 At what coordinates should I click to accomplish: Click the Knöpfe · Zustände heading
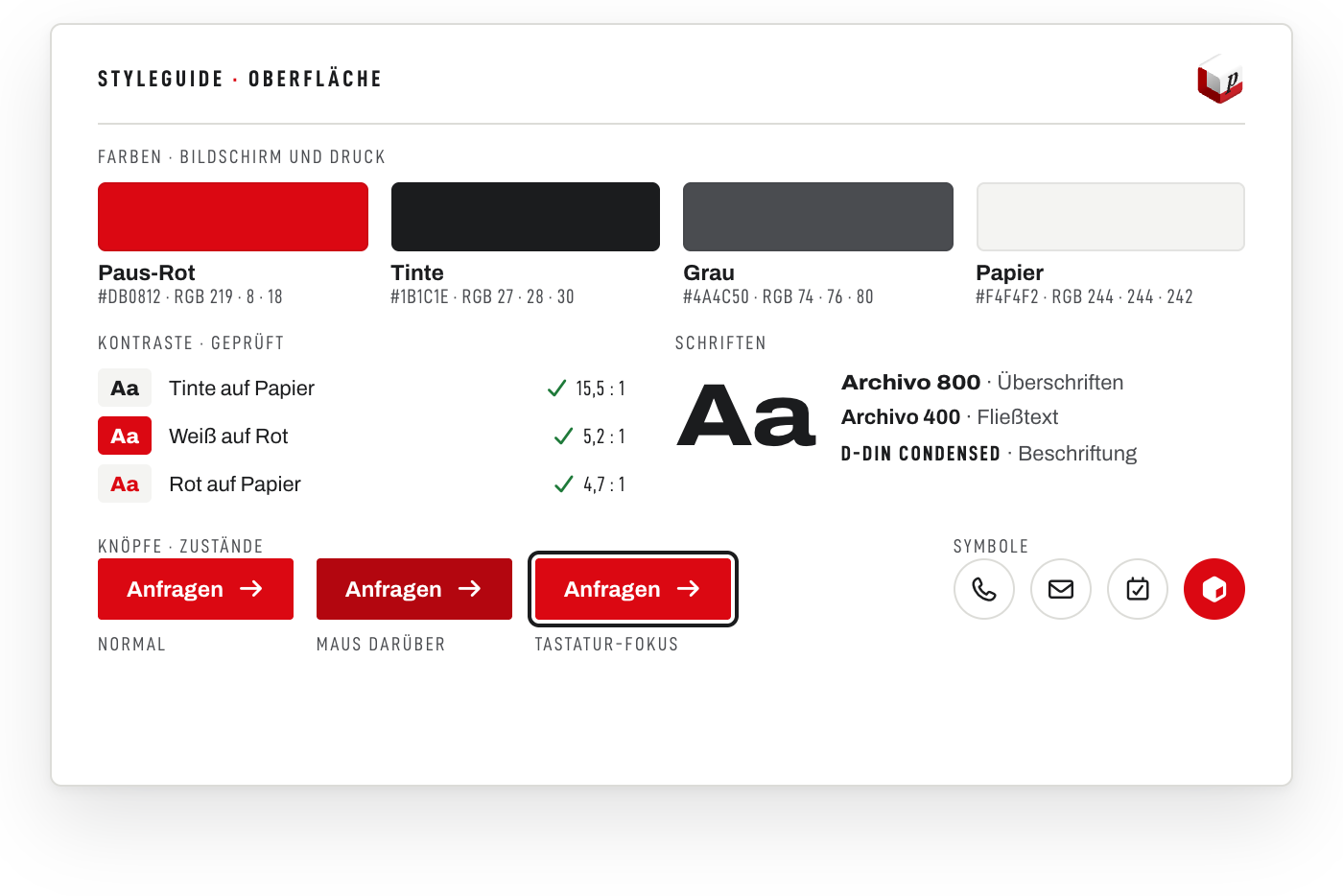tap(180, 547)
